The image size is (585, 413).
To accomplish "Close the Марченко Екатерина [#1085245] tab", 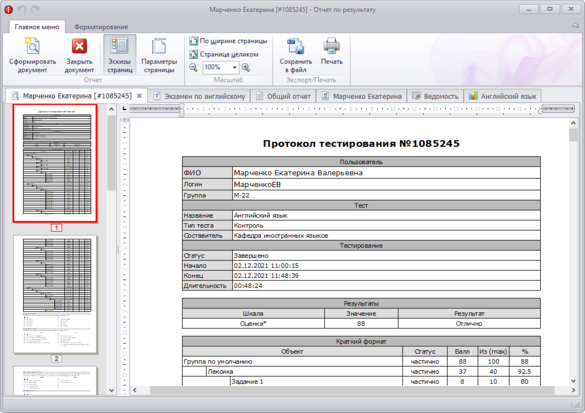I will (x=139, y=96).
